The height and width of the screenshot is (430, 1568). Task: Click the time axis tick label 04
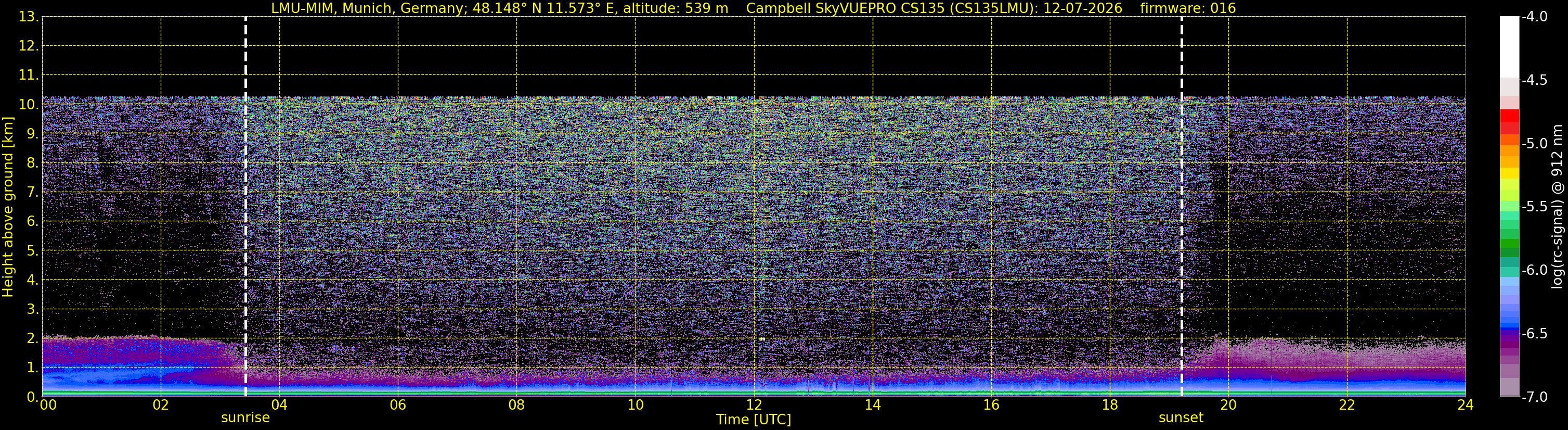click(279, 405)
